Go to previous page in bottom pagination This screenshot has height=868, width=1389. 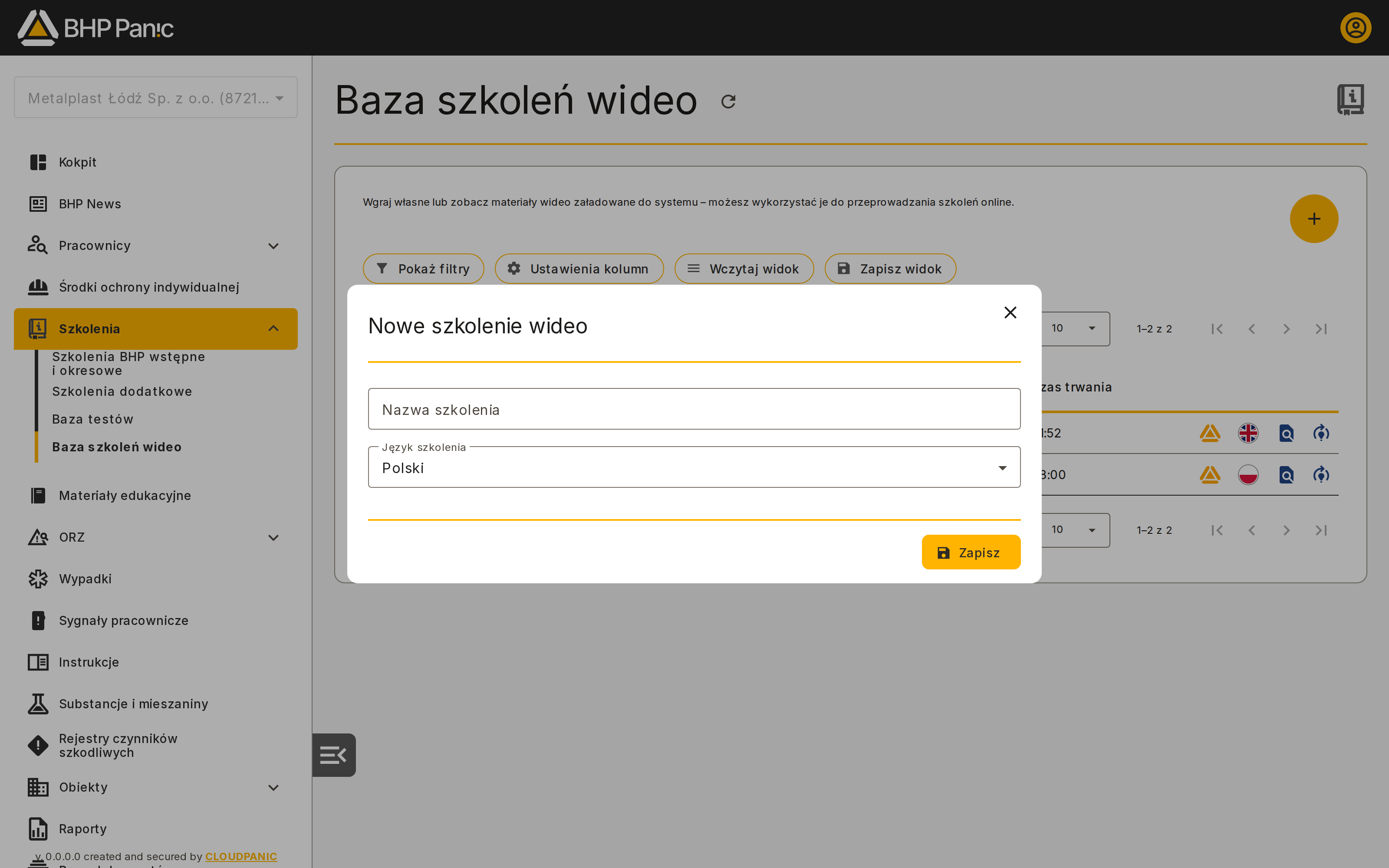click(1252, 530)
